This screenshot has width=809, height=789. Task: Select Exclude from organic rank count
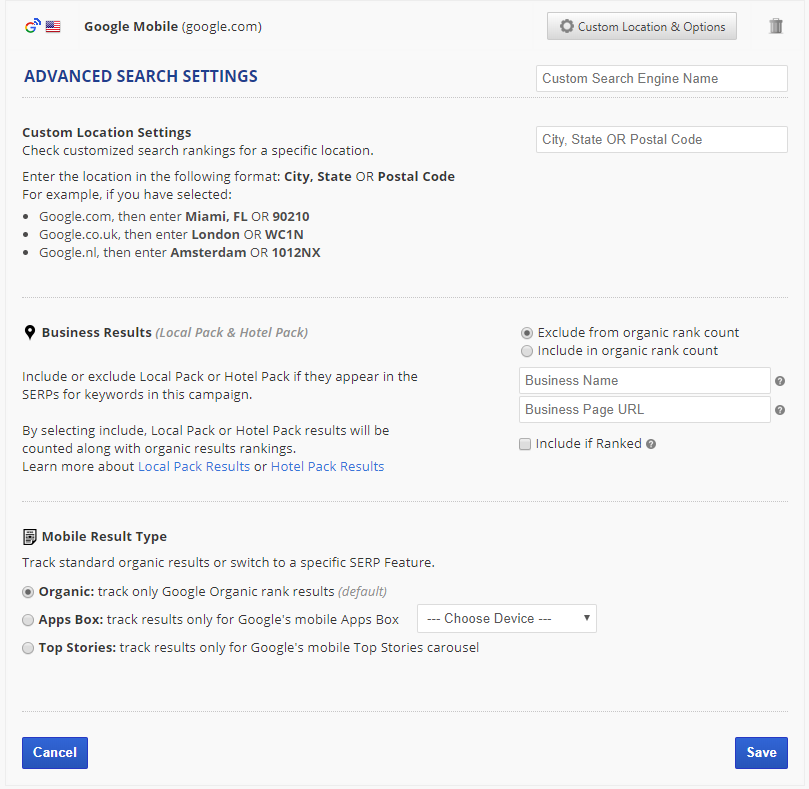(x=527, y=333)
